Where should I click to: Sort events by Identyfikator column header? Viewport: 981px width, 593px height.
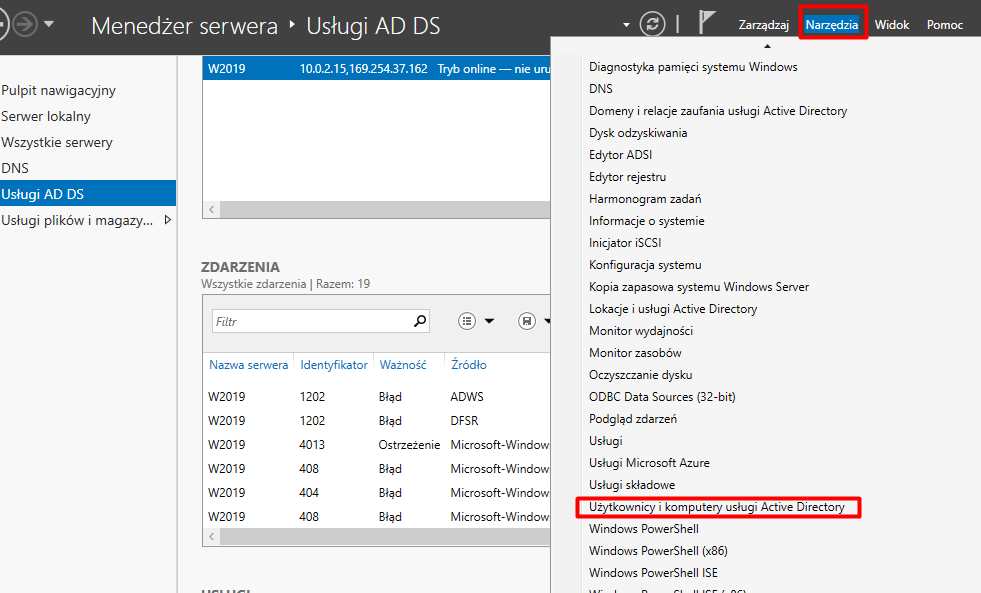click(333, 365)
